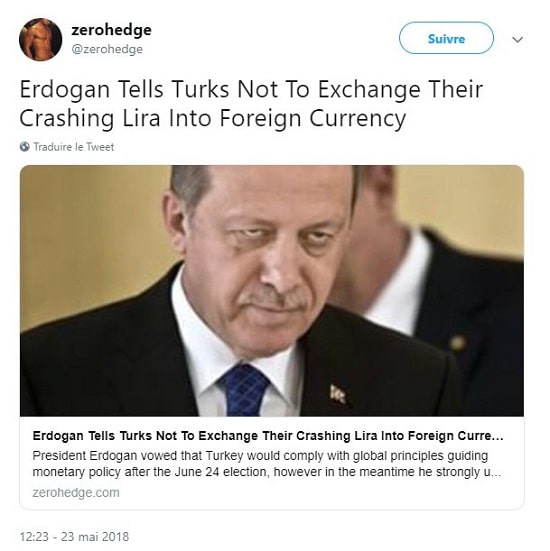Image resolution: width=550 pixels, height=551 pixels.
Task: Click the blue tie in the card image
Action: tap(244, 390)
